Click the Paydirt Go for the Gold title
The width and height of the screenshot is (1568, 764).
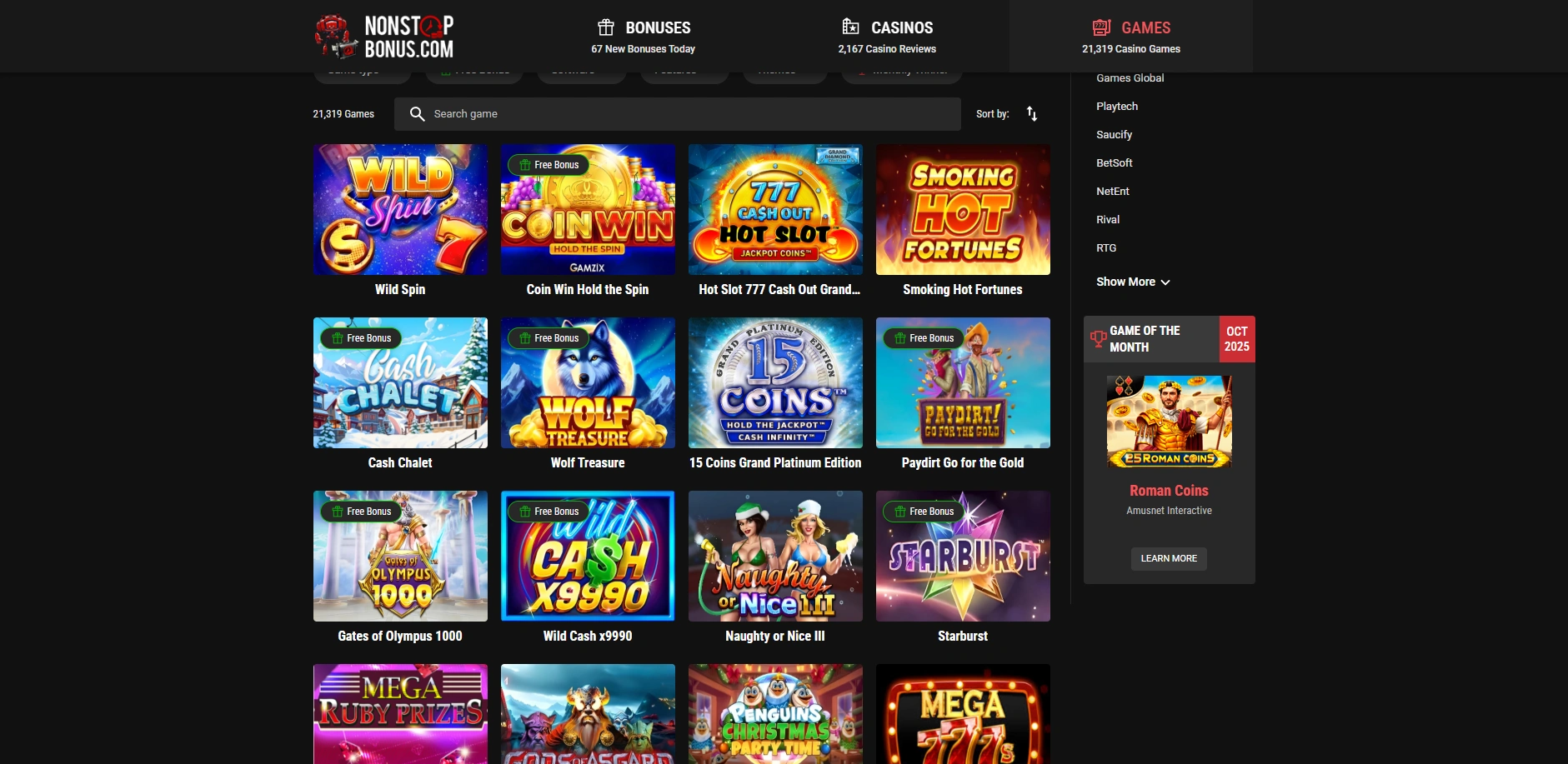click(x=963, y=463)
